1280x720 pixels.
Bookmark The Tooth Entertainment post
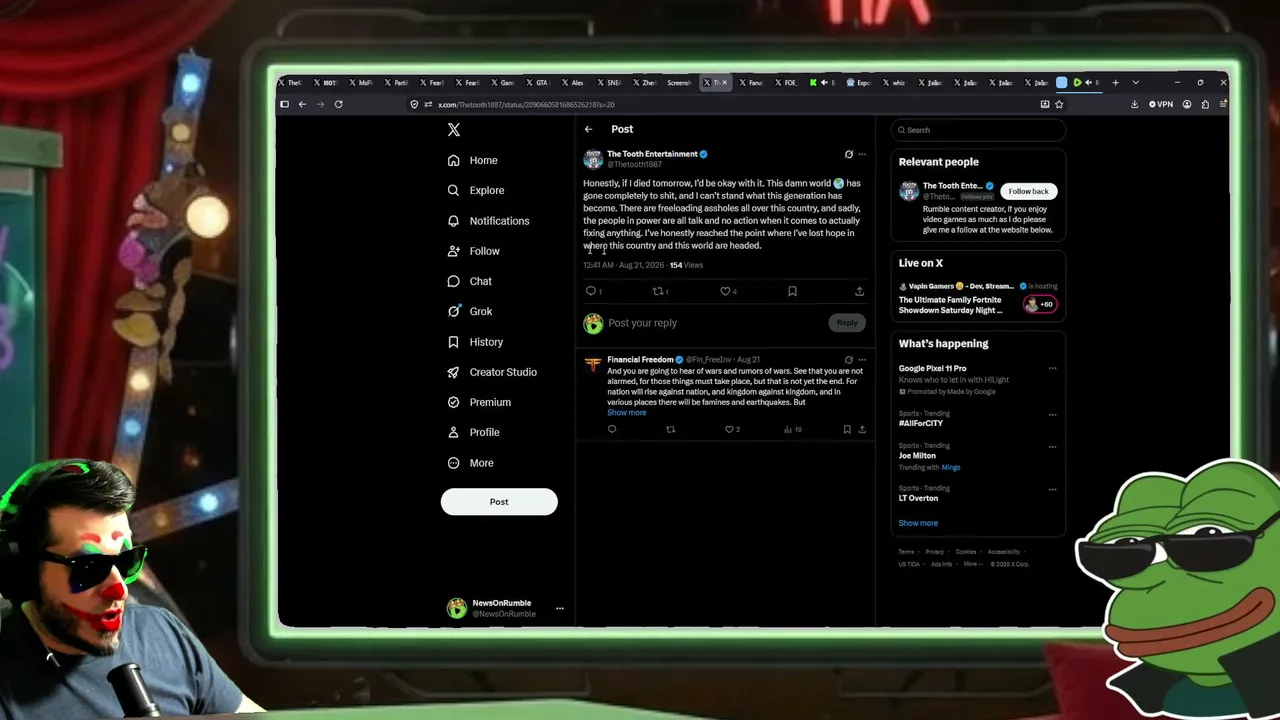tap(792, 291)
